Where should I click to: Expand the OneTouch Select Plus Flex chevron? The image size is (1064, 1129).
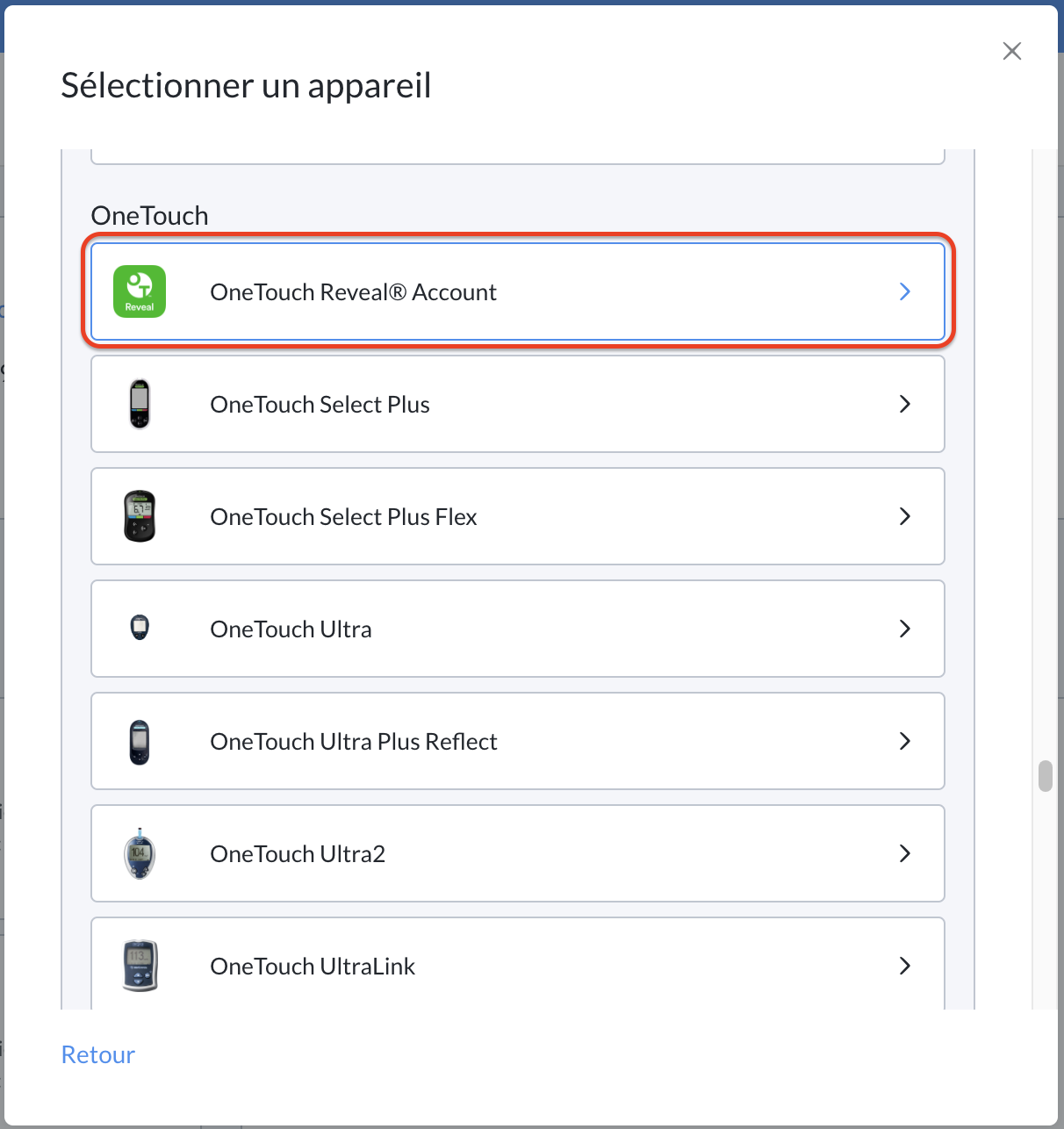point(905,516)
